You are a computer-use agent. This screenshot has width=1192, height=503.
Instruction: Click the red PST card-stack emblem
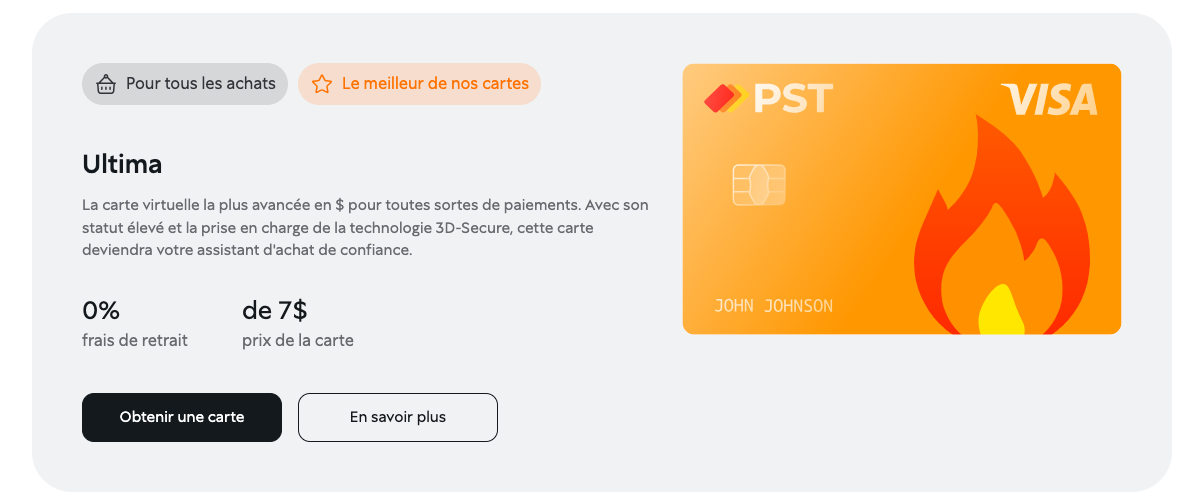(725, 99)
